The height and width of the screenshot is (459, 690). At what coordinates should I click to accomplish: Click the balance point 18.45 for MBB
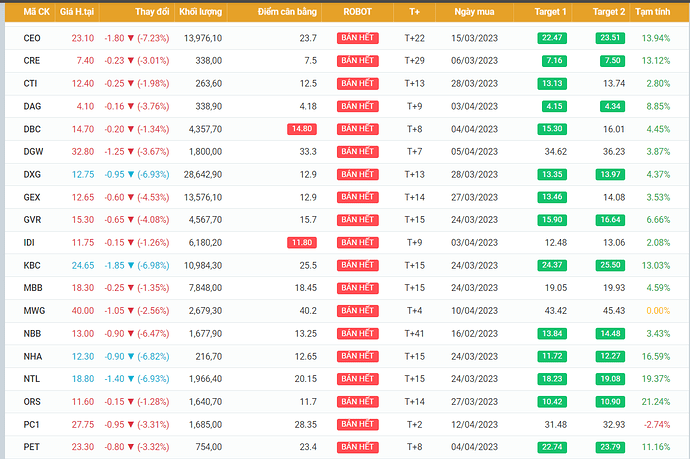(306, 288)
